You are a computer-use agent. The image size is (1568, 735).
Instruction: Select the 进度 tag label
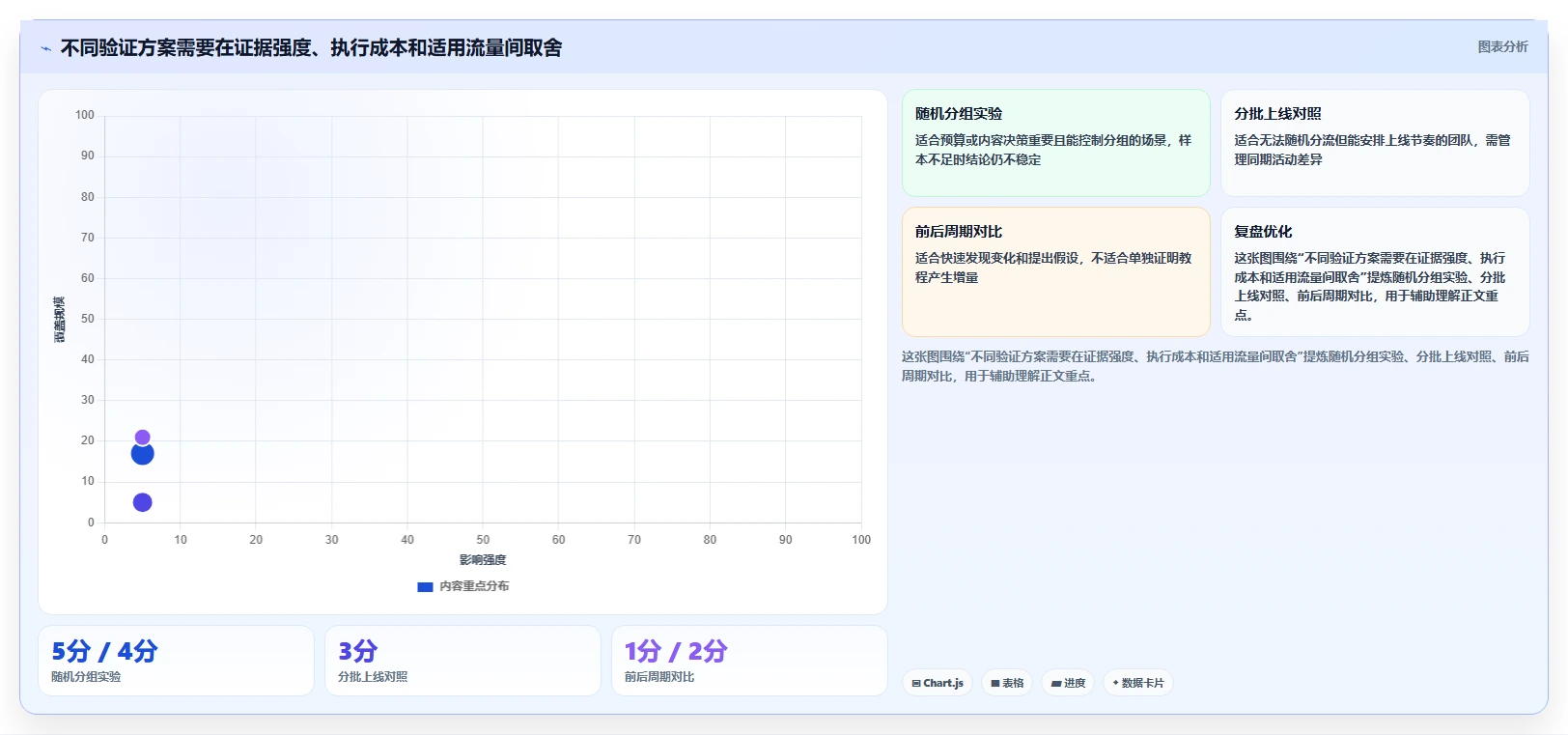click(x=1075, y=683)
